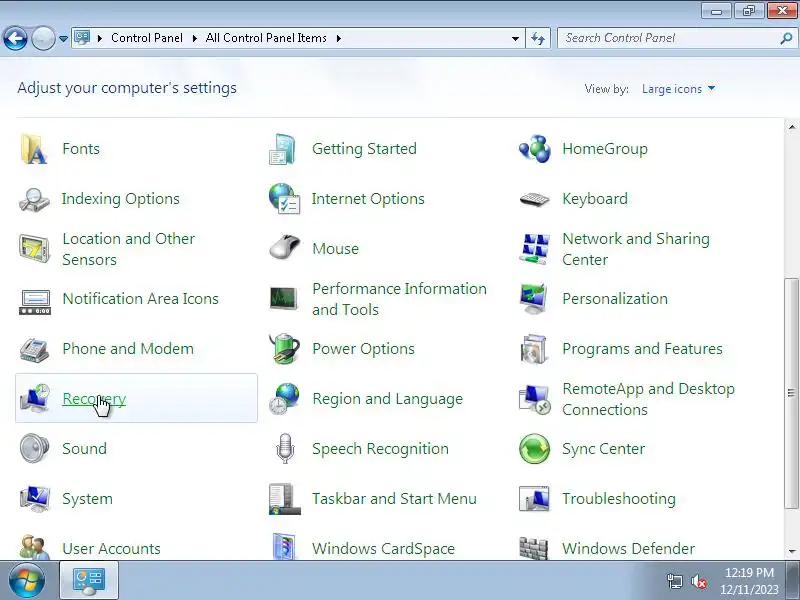Viewport: 800px width, 600px height.
Task: Open the recent pages dropdown arrow
Action: coord(63,38)
